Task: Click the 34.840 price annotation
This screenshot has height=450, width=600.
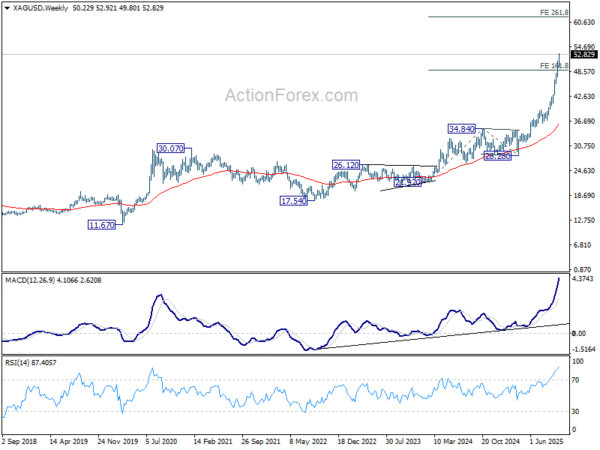Action: coord(461,129)
